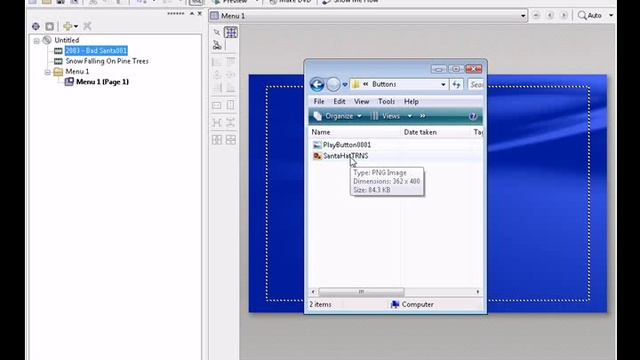Click the align left edges icon

(x=217, y=62)
